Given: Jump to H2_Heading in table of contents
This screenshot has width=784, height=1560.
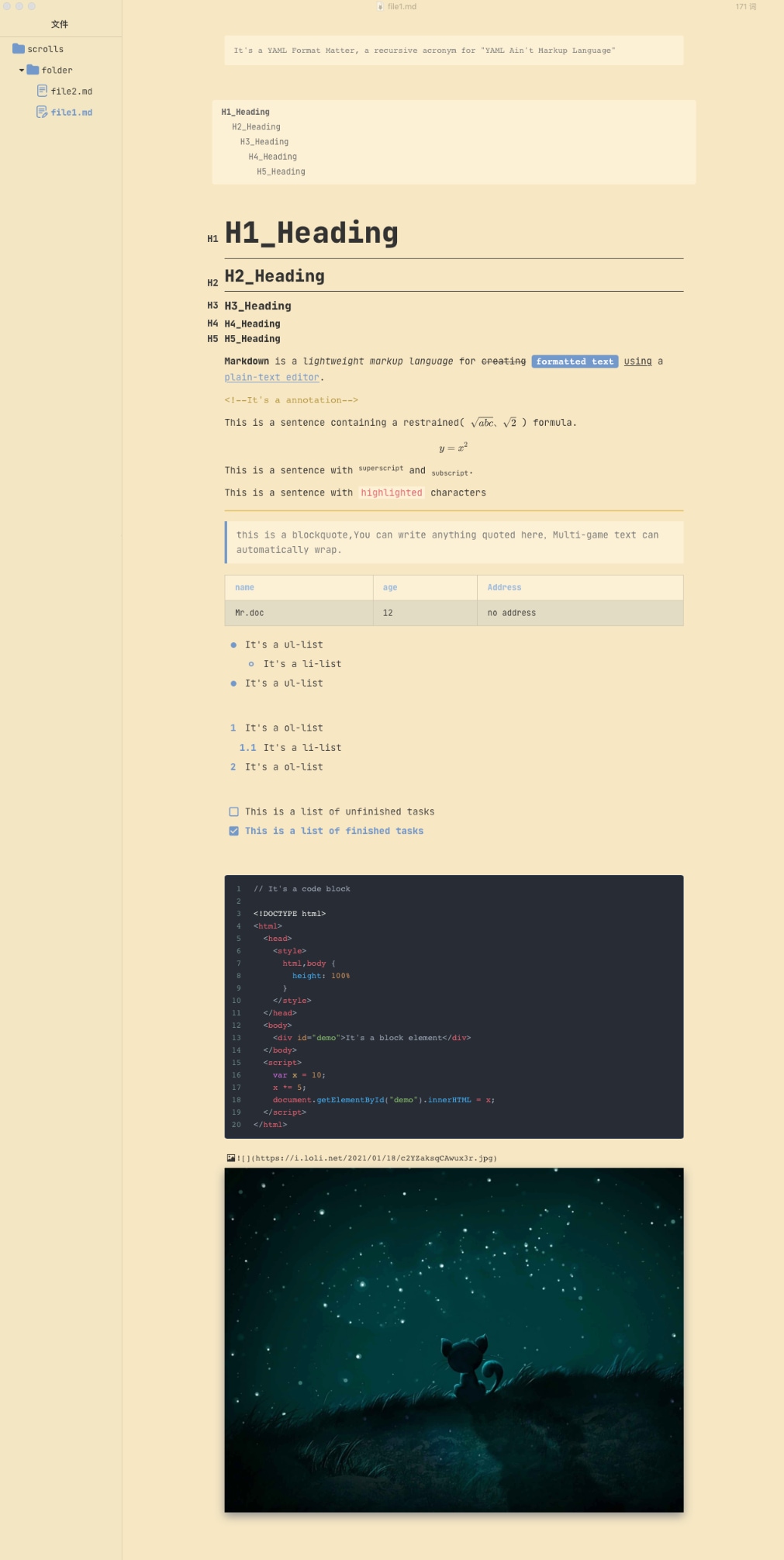Looking at the screenshot, I should (x=256, y=126).
